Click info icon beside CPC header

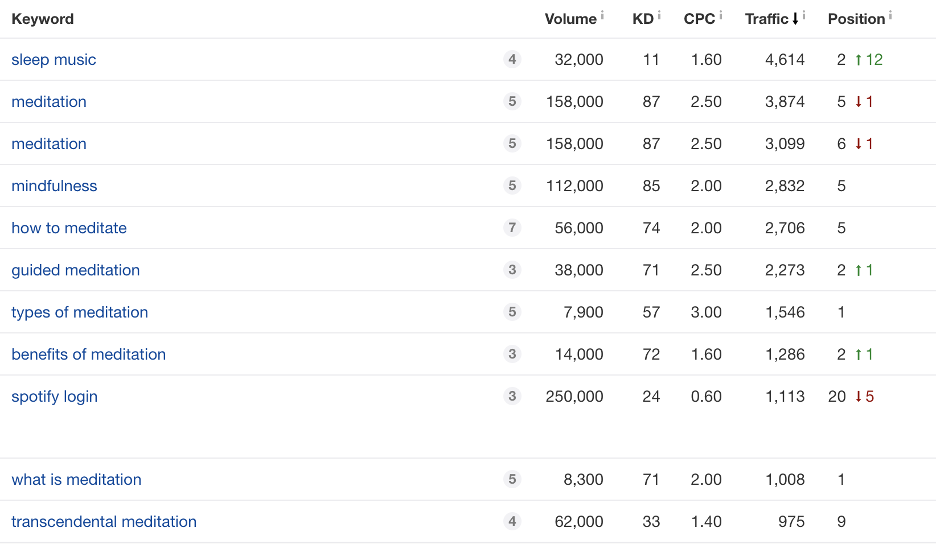[721, 16]
